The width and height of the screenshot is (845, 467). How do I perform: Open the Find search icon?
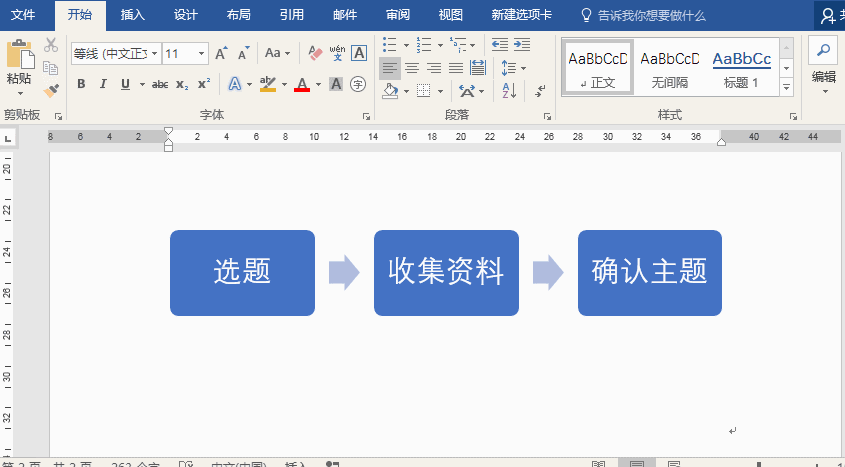(x=823, y=51)
